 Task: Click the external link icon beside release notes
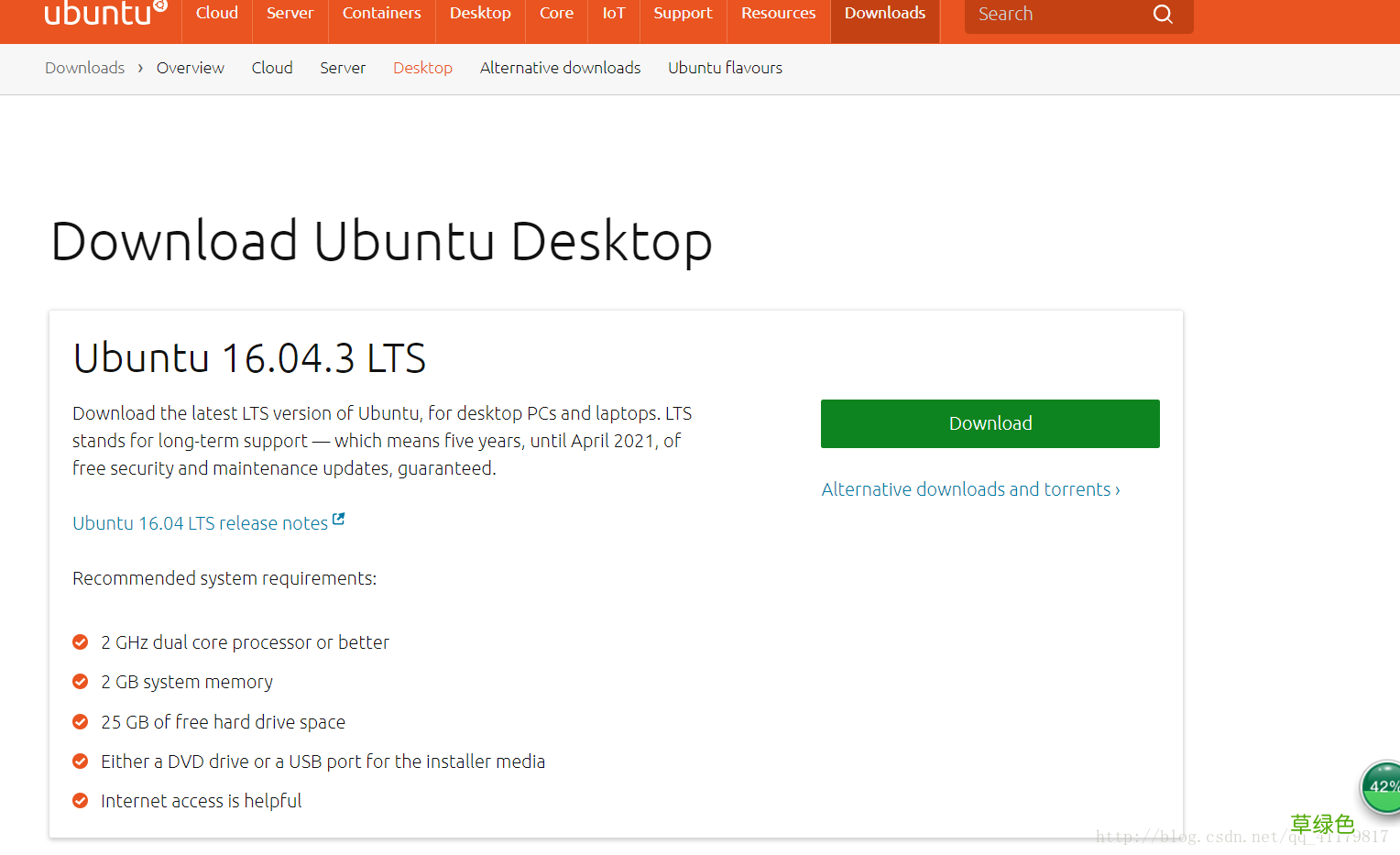tap(340, 518)
